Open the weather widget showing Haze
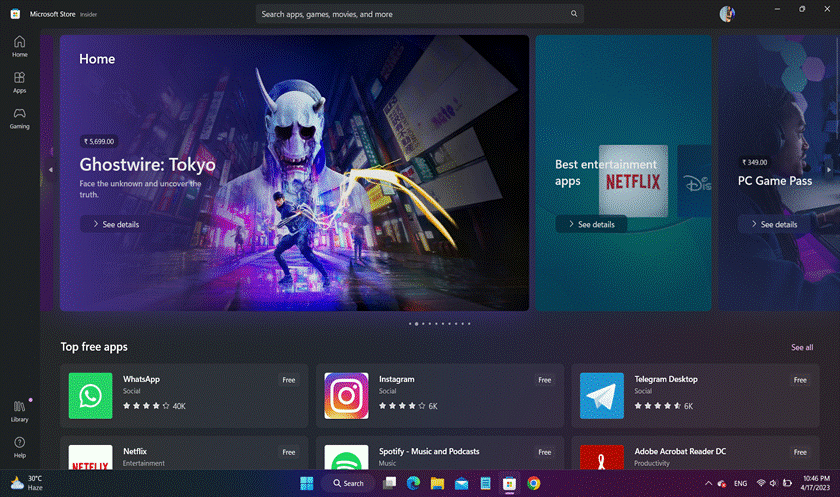The image size is (840, 497). pyautogui.click(x=27, y=483)
